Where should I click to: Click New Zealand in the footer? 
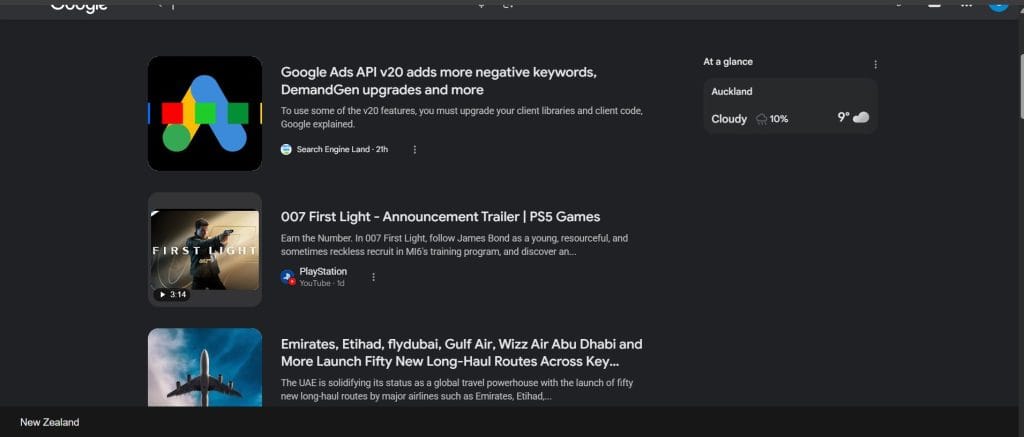(50, 423)
